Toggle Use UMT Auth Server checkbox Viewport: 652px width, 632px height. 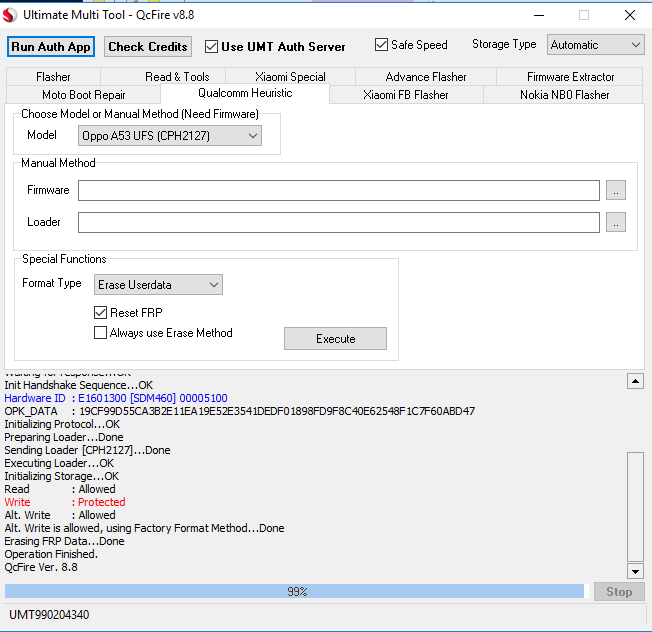pyautogui.click(x=211, y=47)
